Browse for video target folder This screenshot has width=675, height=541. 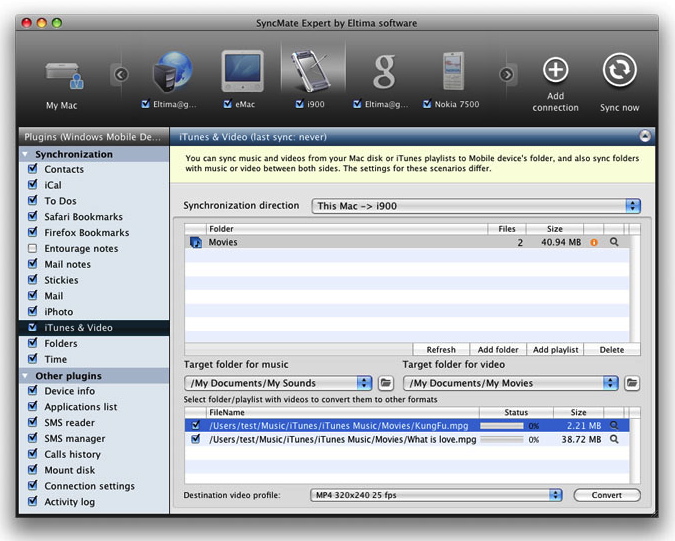tap(632, 383)
